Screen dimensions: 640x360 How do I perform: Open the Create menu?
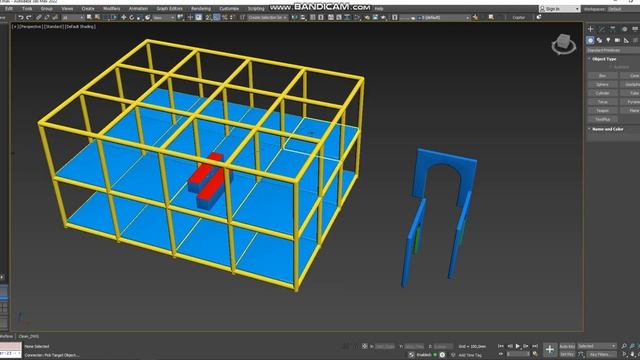[88, 9]
